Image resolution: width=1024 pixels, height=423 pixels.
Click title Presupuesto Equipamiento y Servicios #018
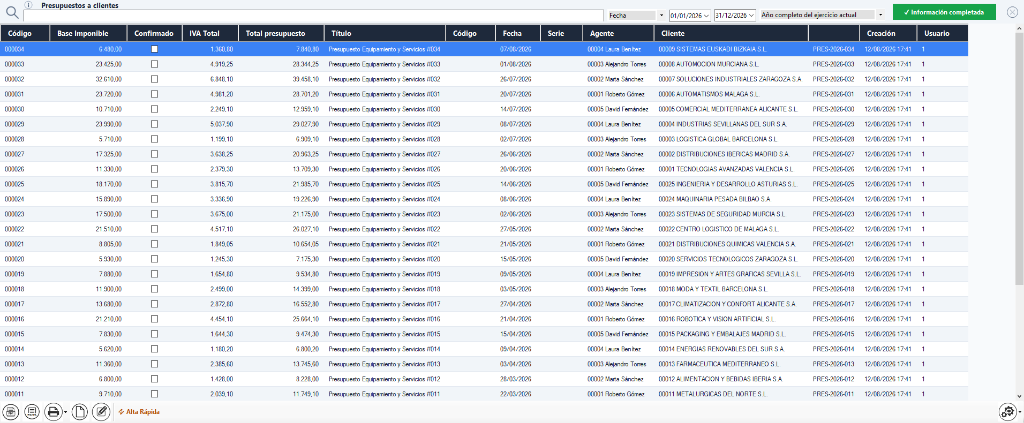point(384,289)
